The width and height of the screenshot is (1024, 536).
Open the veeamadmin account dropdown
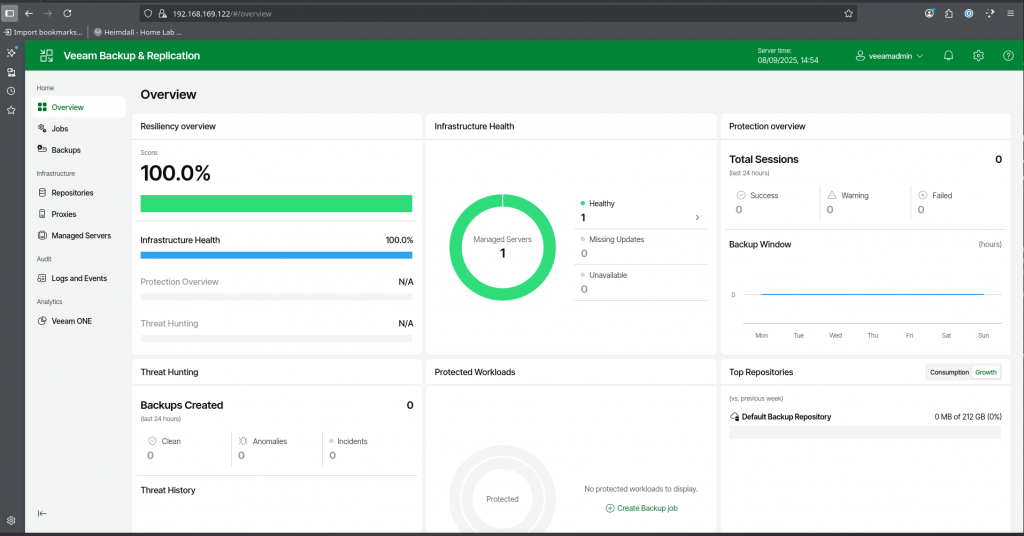[889, 56]
